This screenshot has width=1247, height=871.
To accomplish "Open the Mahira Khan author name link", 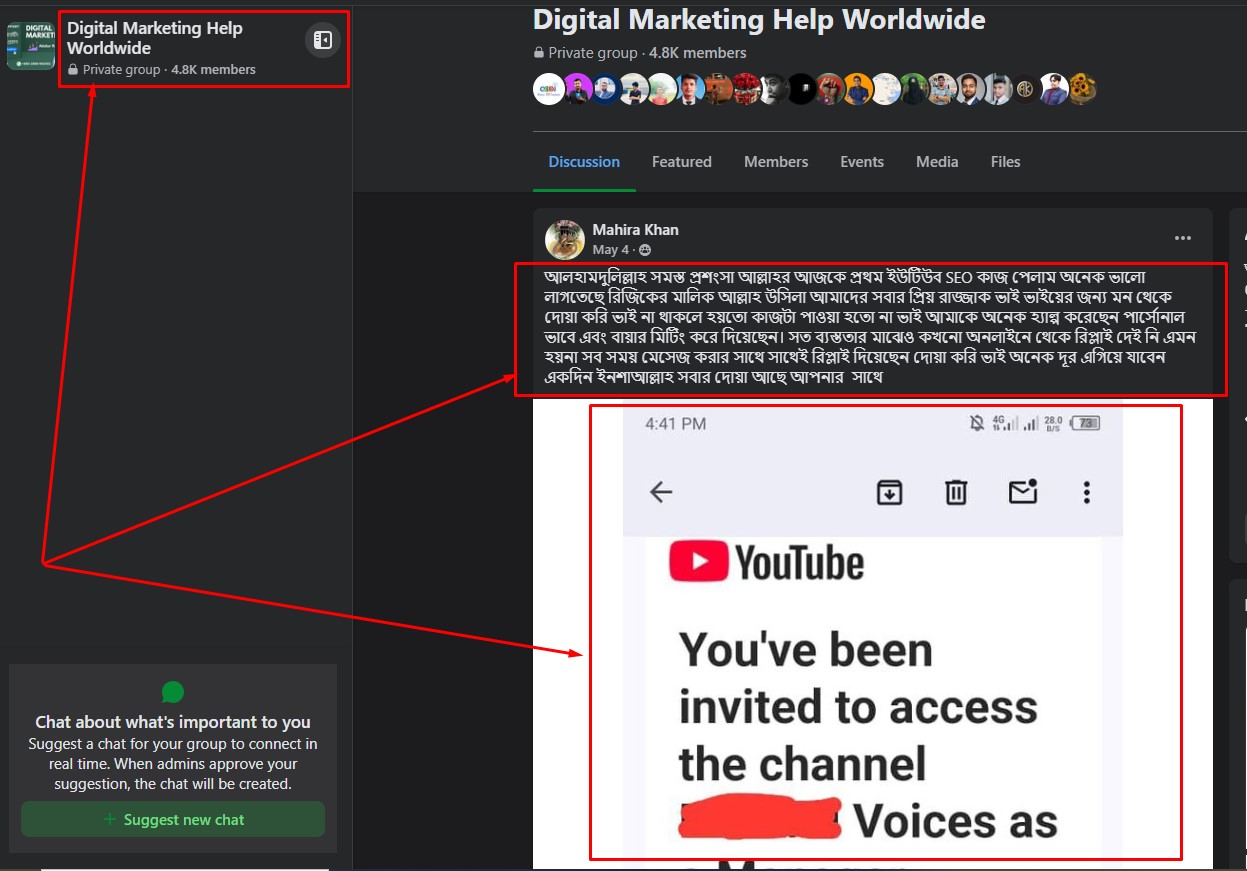I will (635, 230).
